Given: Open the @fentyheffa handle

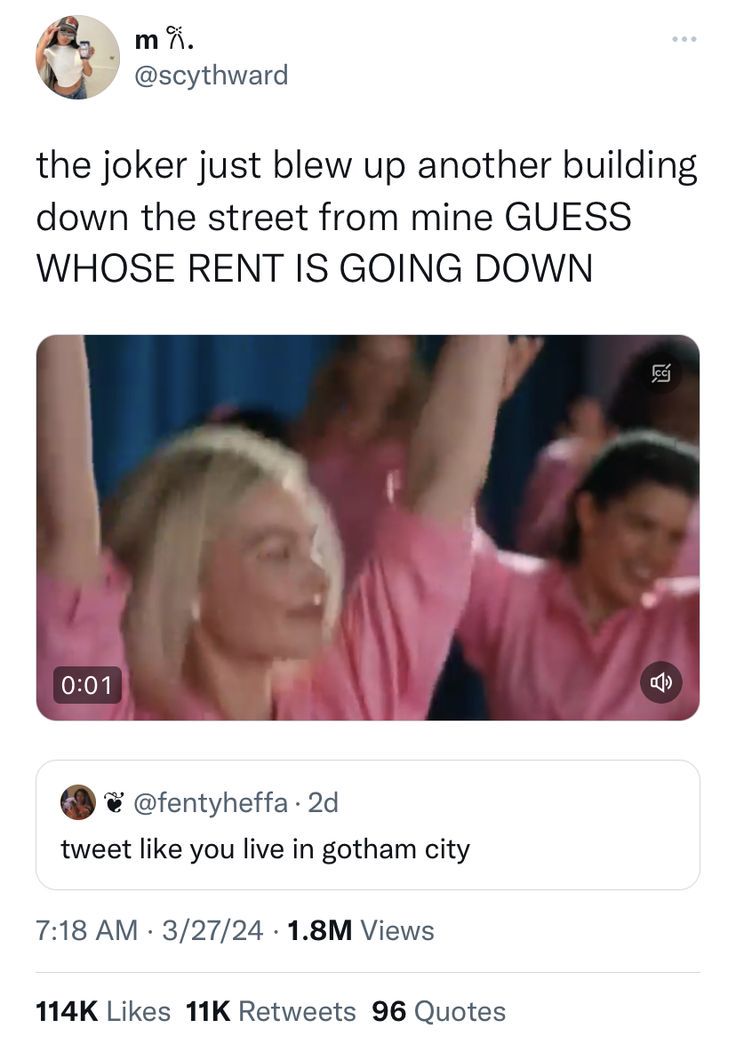Looking at the screenshot, I should coord(211,803).
